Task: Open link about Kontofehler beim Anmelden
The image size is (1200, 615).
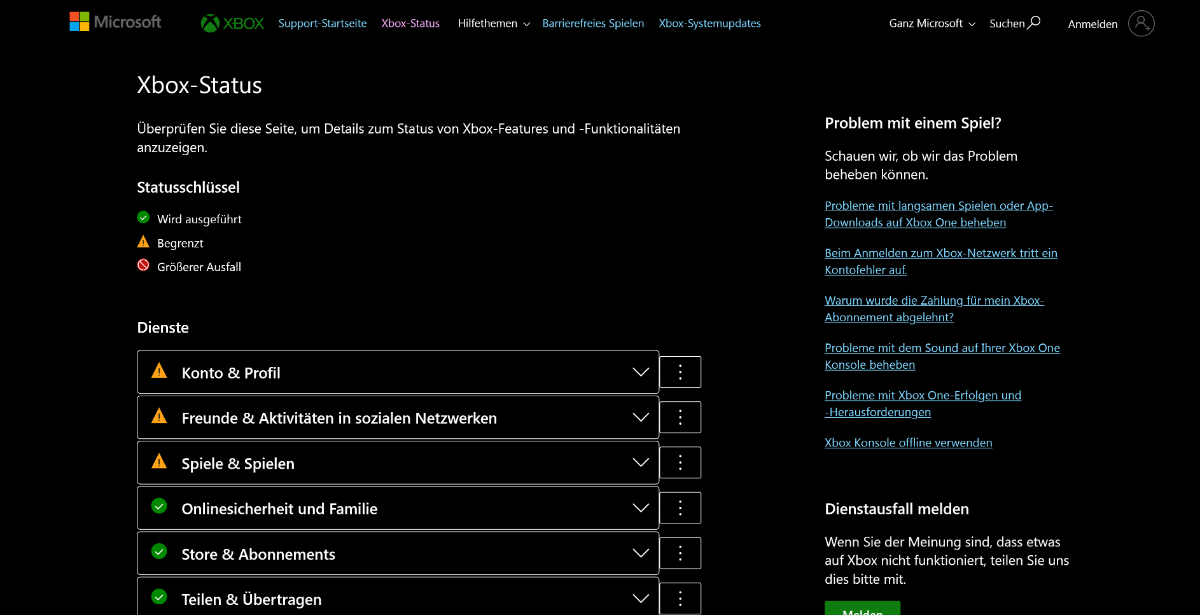Action: click(x=941, y=261)
